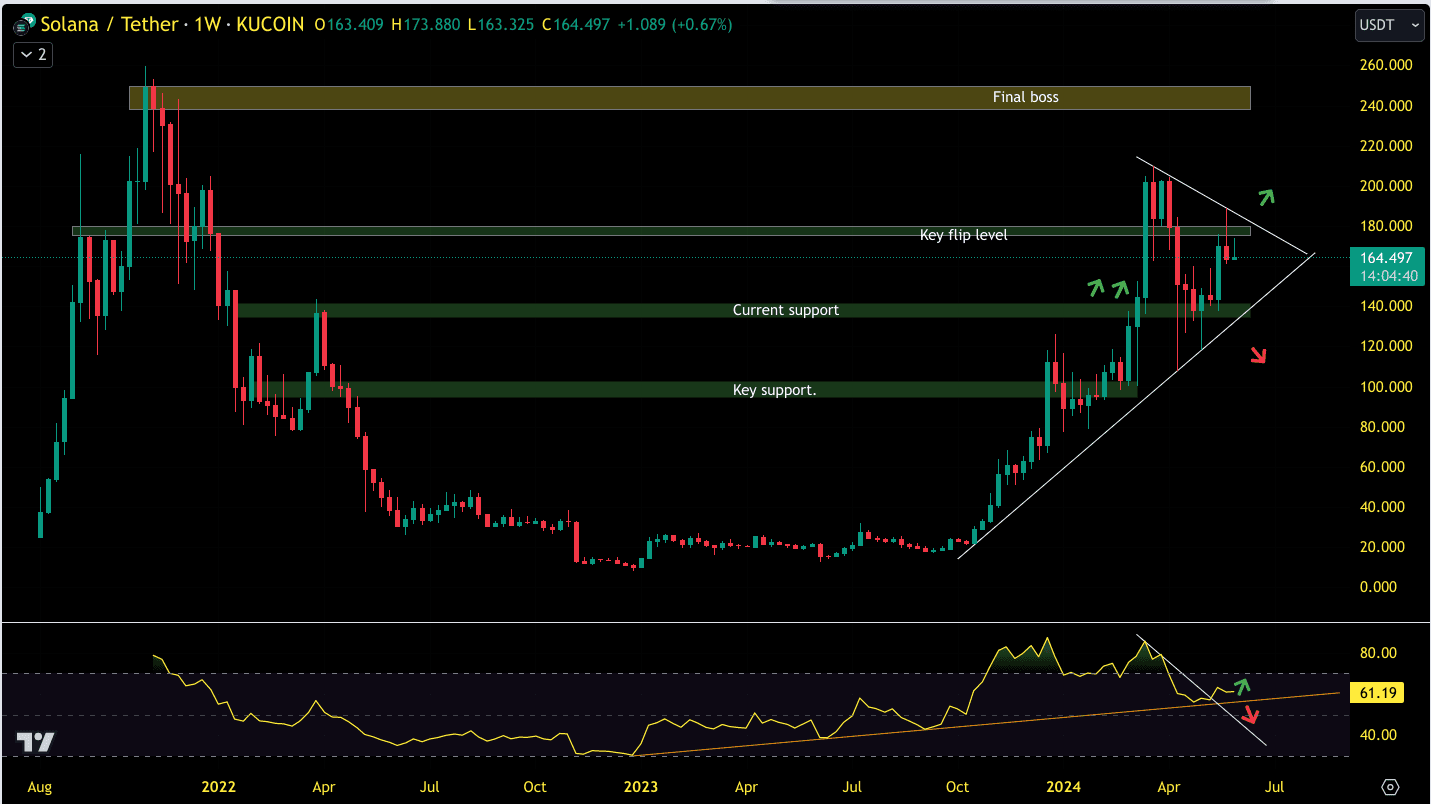Select the 'Key support.' zone label
The width and height of the screenshot is (1431, 804).
pyautogui.click(x=775, y=390)
